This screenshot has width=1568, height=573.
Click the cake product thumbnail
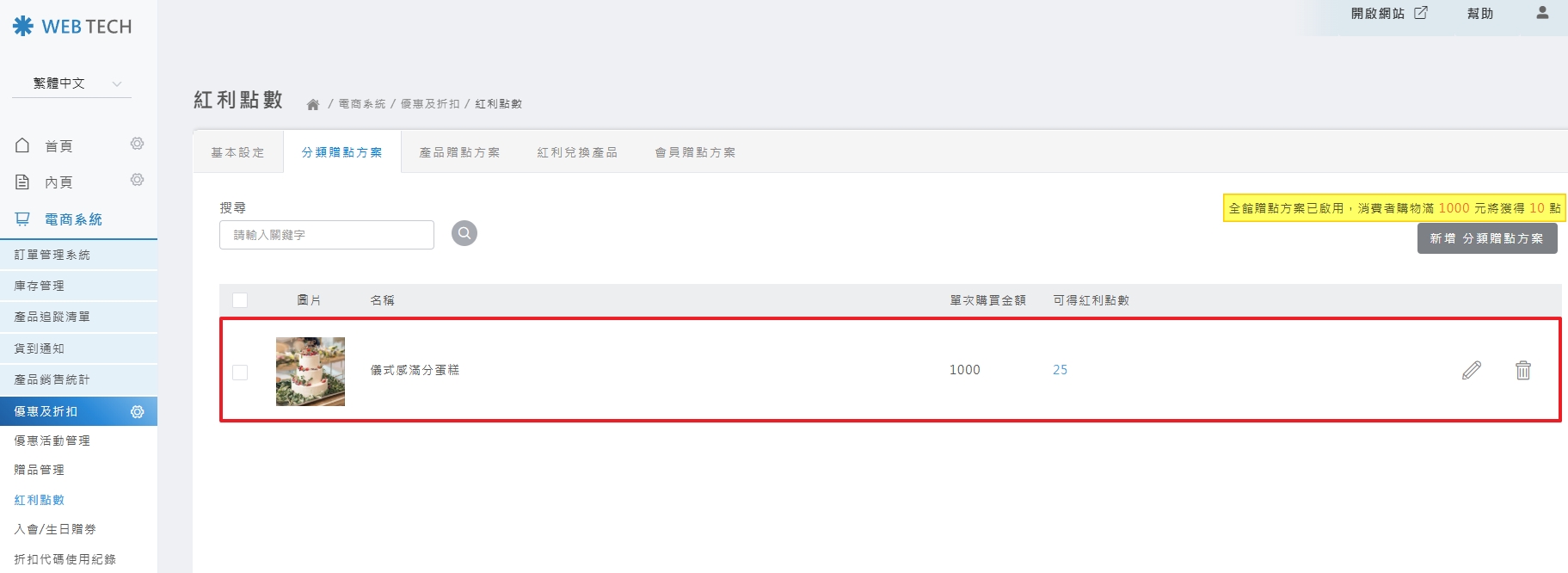[x=310, y=371]
